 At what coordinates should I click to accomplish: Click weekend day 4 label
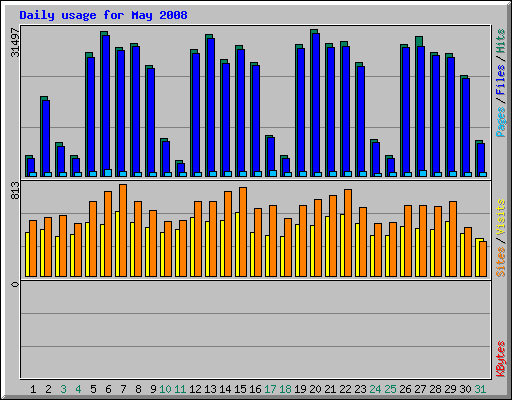[78, 389]
